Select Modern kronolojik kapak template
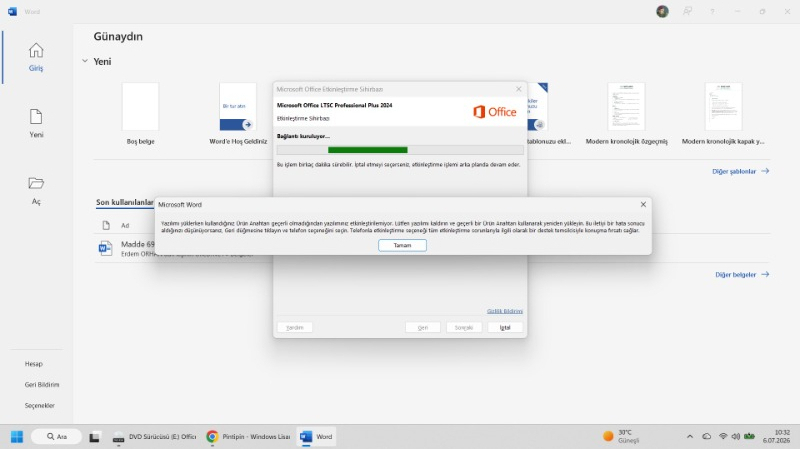The image size is (800, 449). 723,107
